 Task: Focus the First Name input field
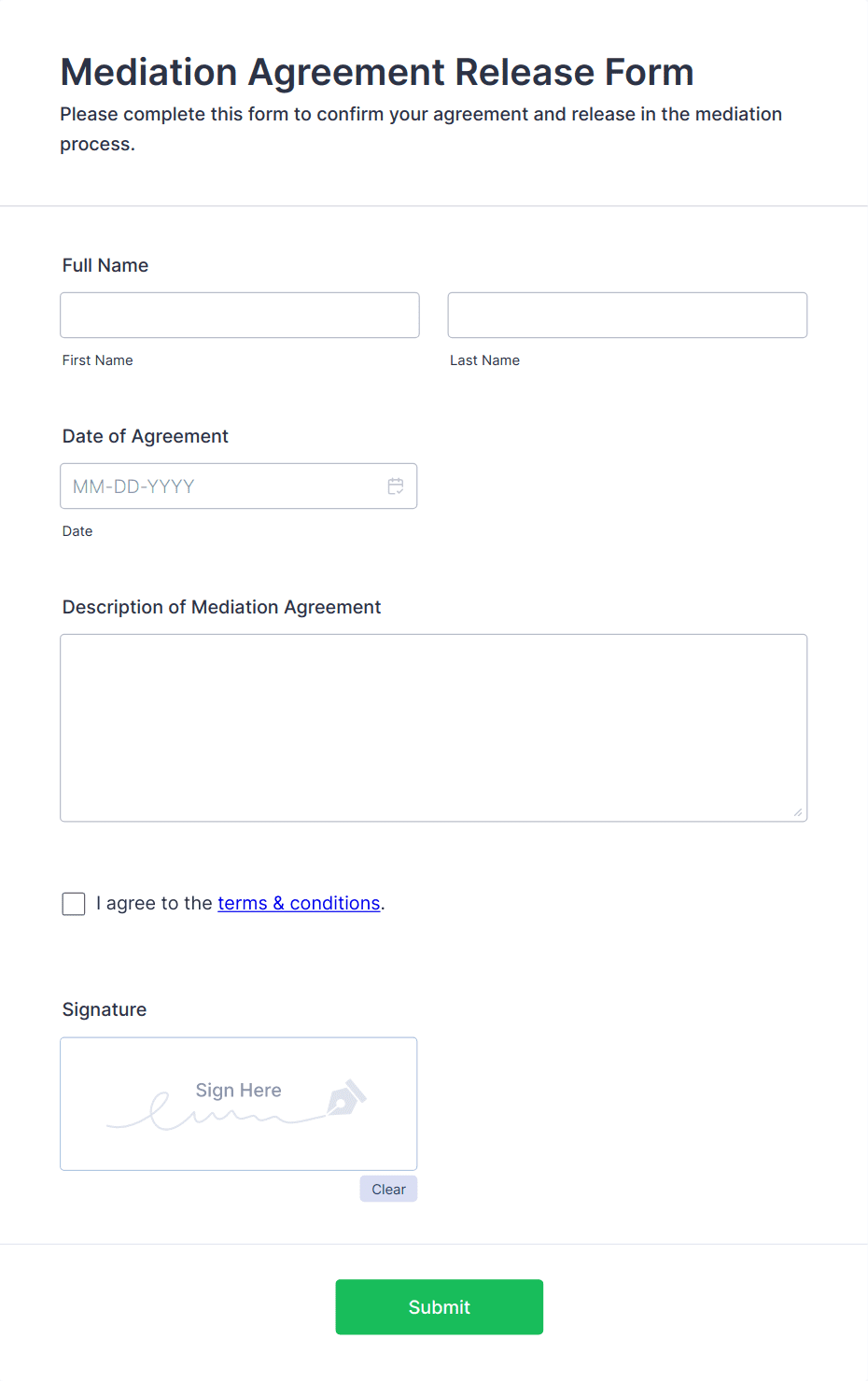click(x=239, y=315)
